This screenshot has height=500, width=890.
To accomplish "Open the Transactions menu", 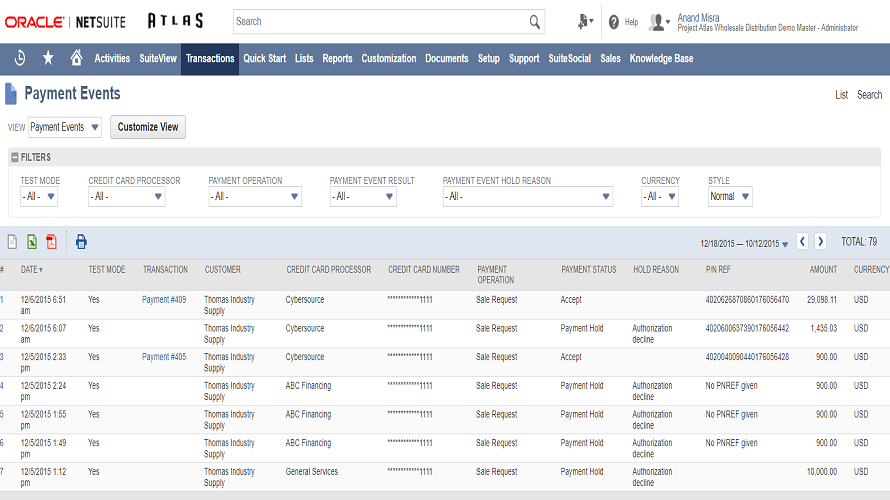I will coord(210,59).
